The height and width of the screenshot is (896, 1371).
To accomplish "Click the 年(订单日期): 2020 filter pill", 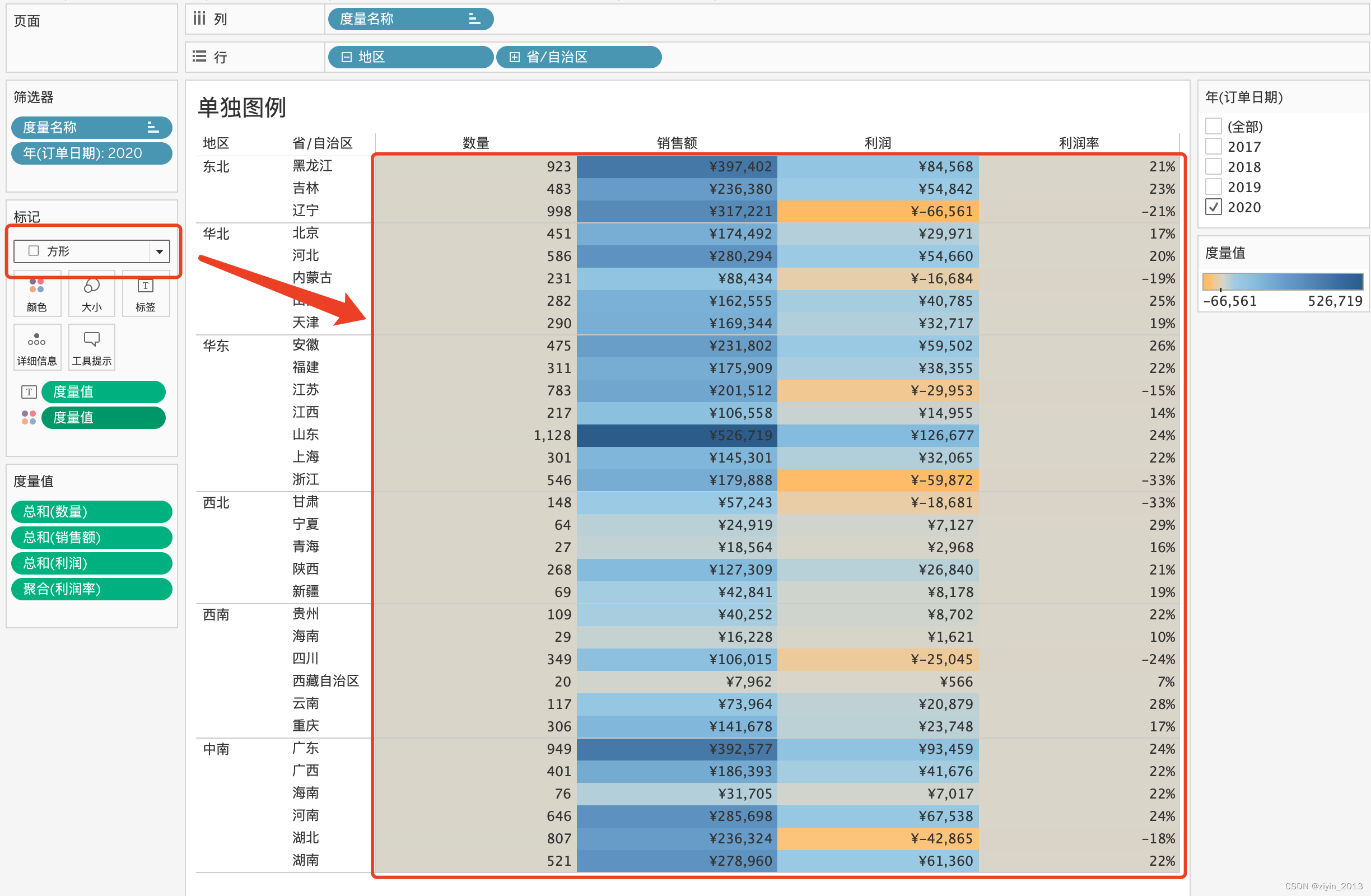I will click(x=92, y=153).
